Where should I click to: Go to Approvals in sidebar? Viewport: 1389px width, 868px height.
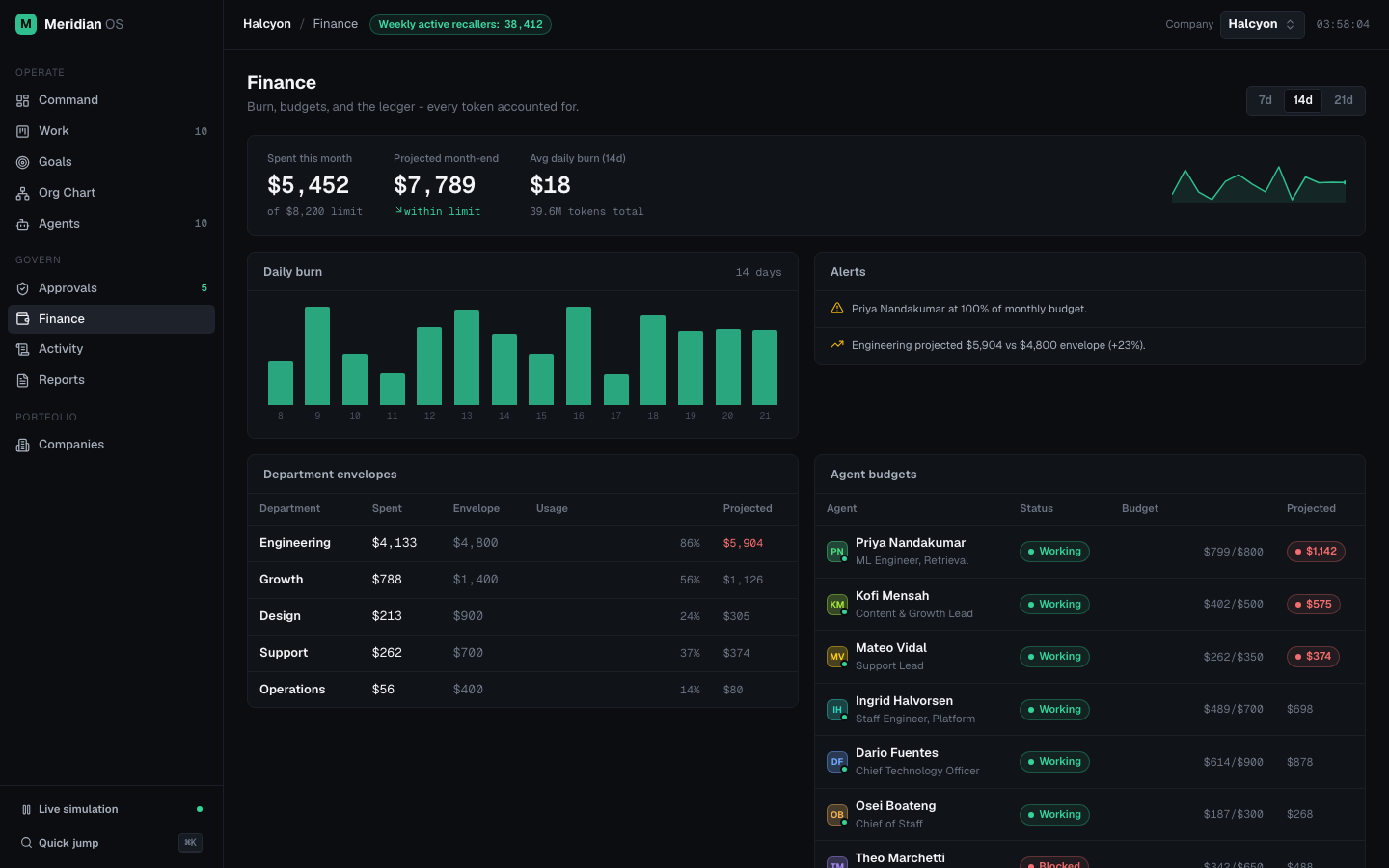(111, 288)
